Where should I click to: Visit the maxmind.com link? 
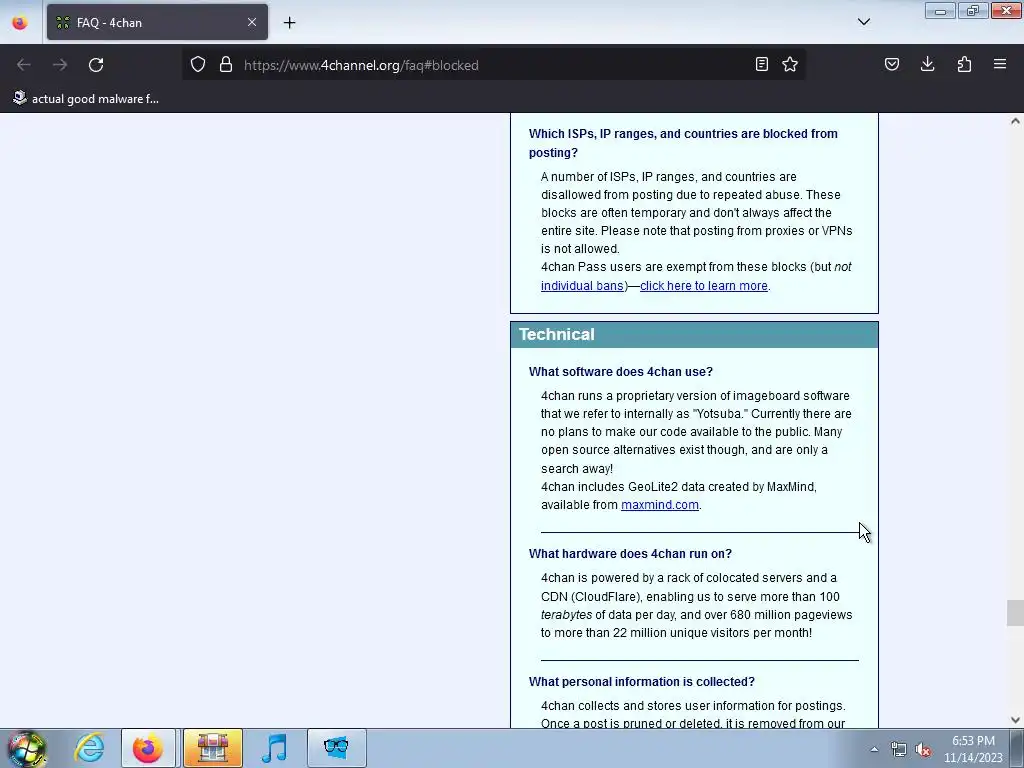point(660,505)
